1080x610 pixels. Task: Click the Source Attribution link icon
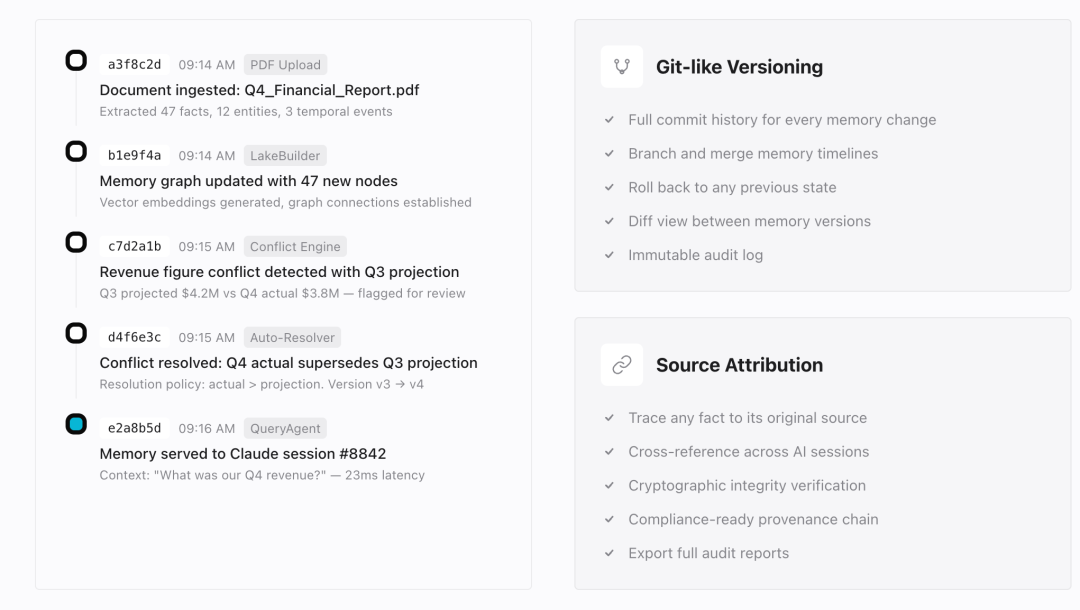click(622, 365)
